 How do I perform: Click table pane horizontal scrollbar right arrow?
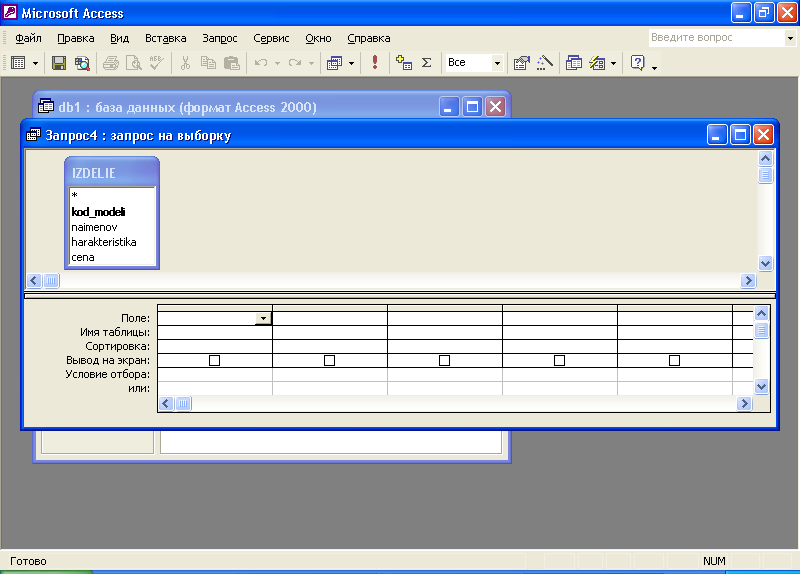click(x=748, y=281)
